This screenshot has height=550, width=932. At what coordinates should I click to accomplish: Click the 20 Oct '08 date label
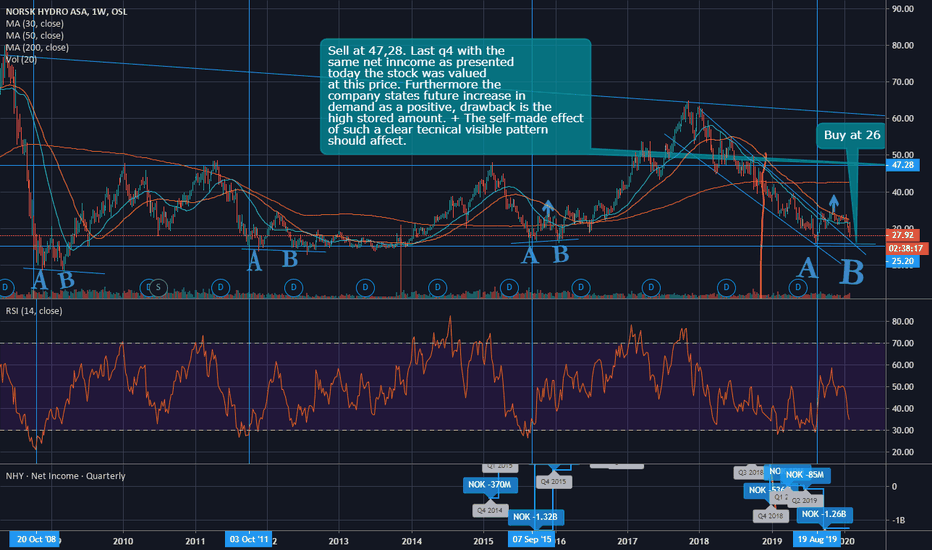(36, 539)
